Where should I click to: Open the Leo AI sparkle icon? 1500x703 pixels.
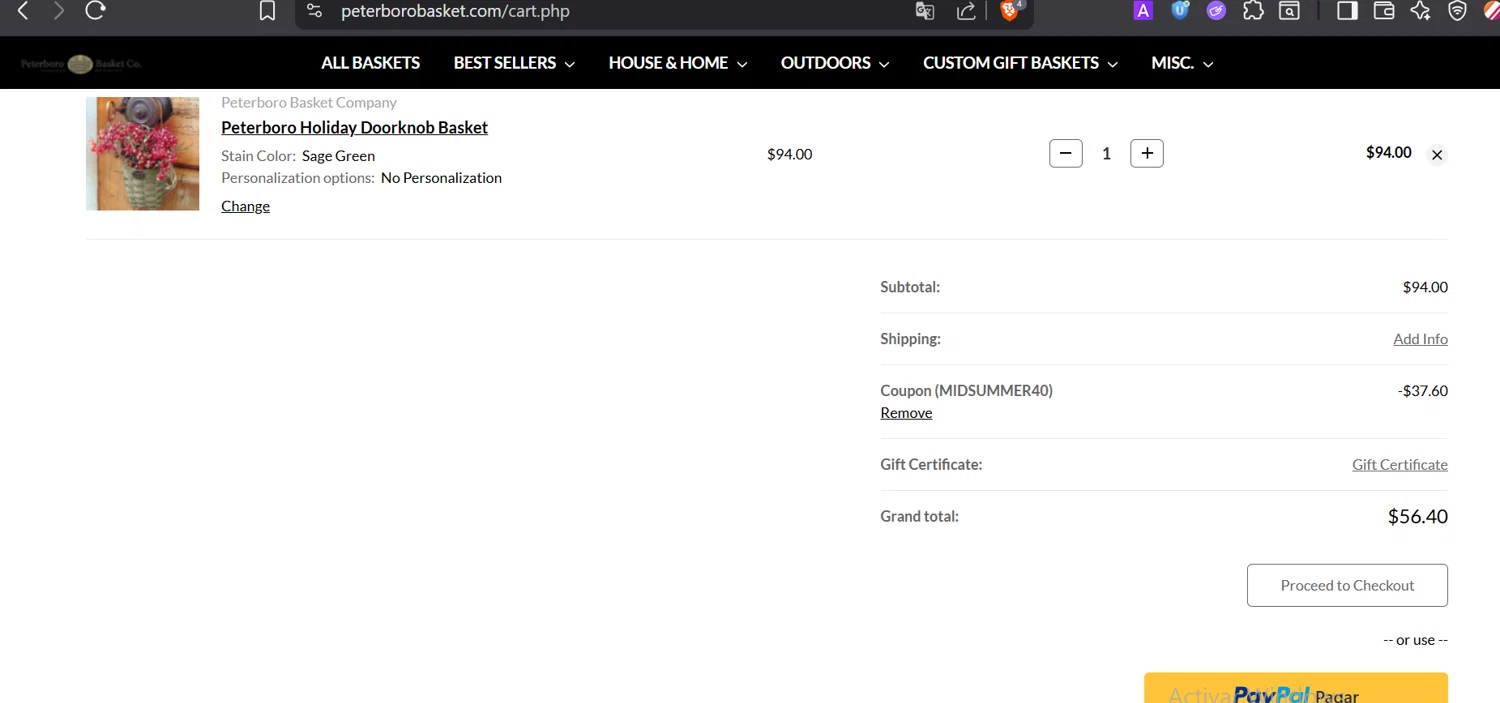tap(1420, 11)
